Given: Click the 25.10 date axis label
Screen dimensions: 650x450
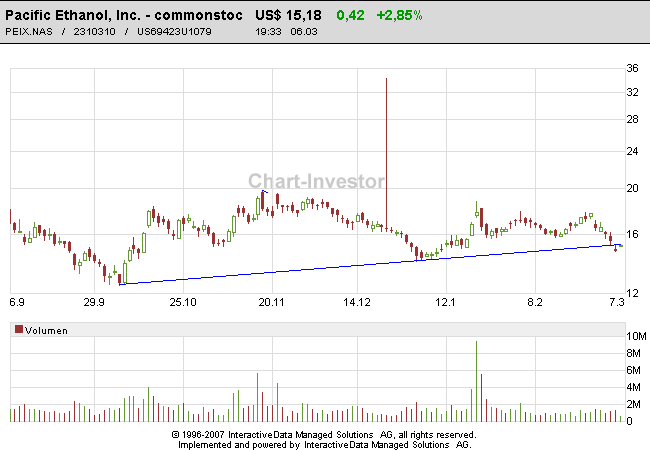Looking at the screenshot, I should click(183, 302).
